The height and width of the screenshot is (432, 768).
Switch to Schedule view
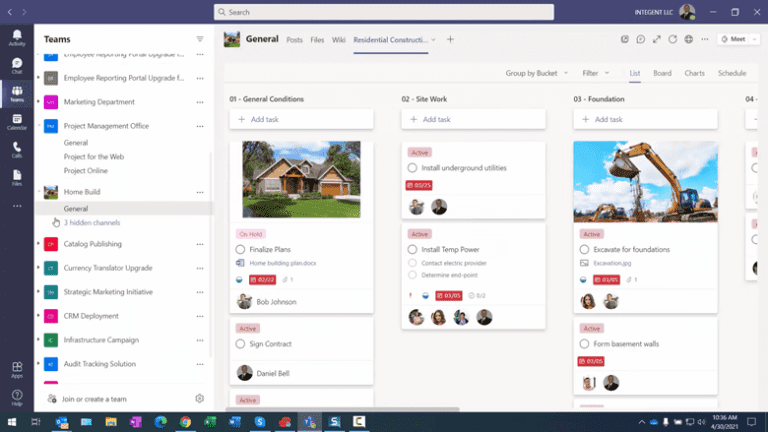(732, 73)
